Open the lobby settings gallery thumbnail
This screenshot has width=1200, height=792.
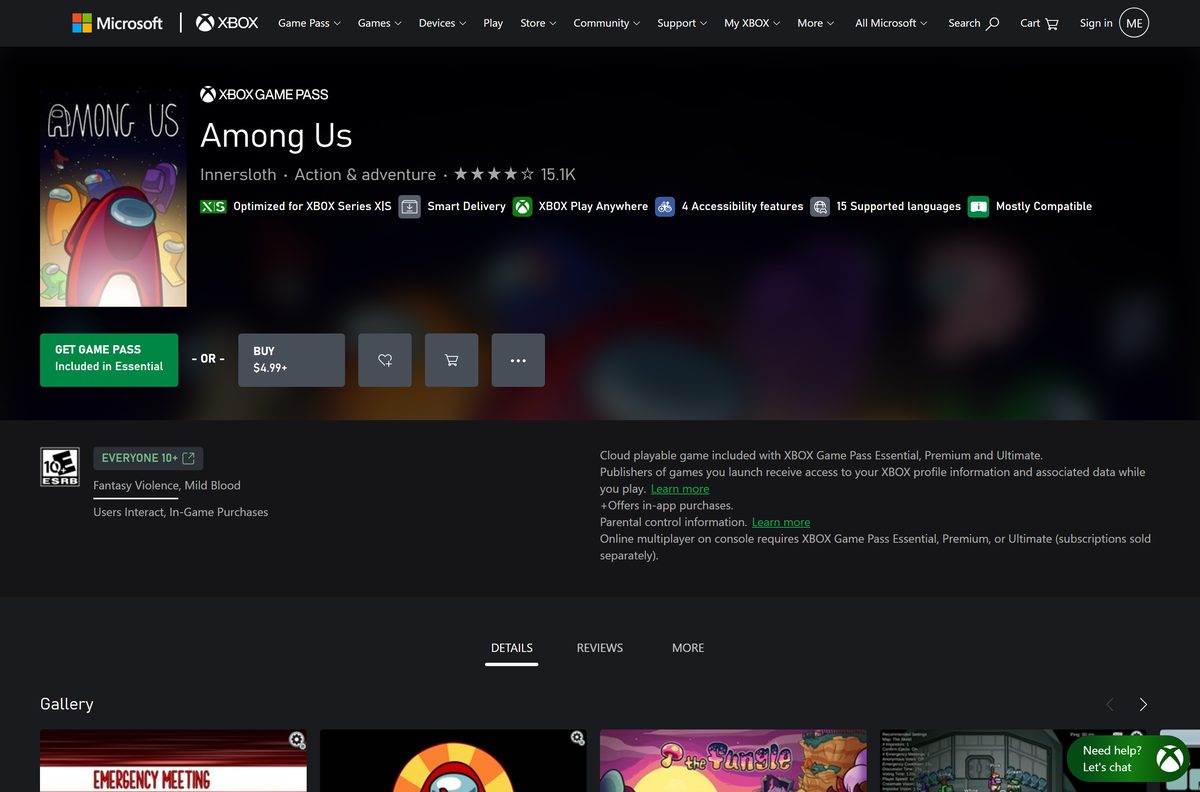[1013, 761]
